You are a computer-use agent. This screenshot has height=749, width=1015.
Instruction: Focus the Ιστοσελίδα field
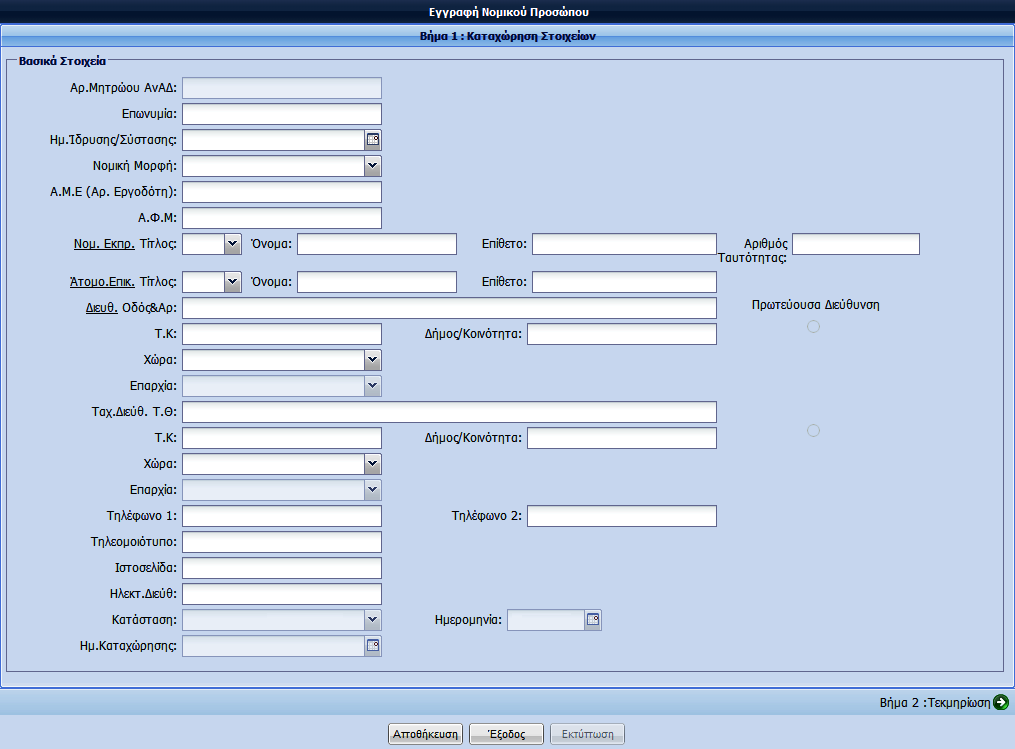pos(282,568)
